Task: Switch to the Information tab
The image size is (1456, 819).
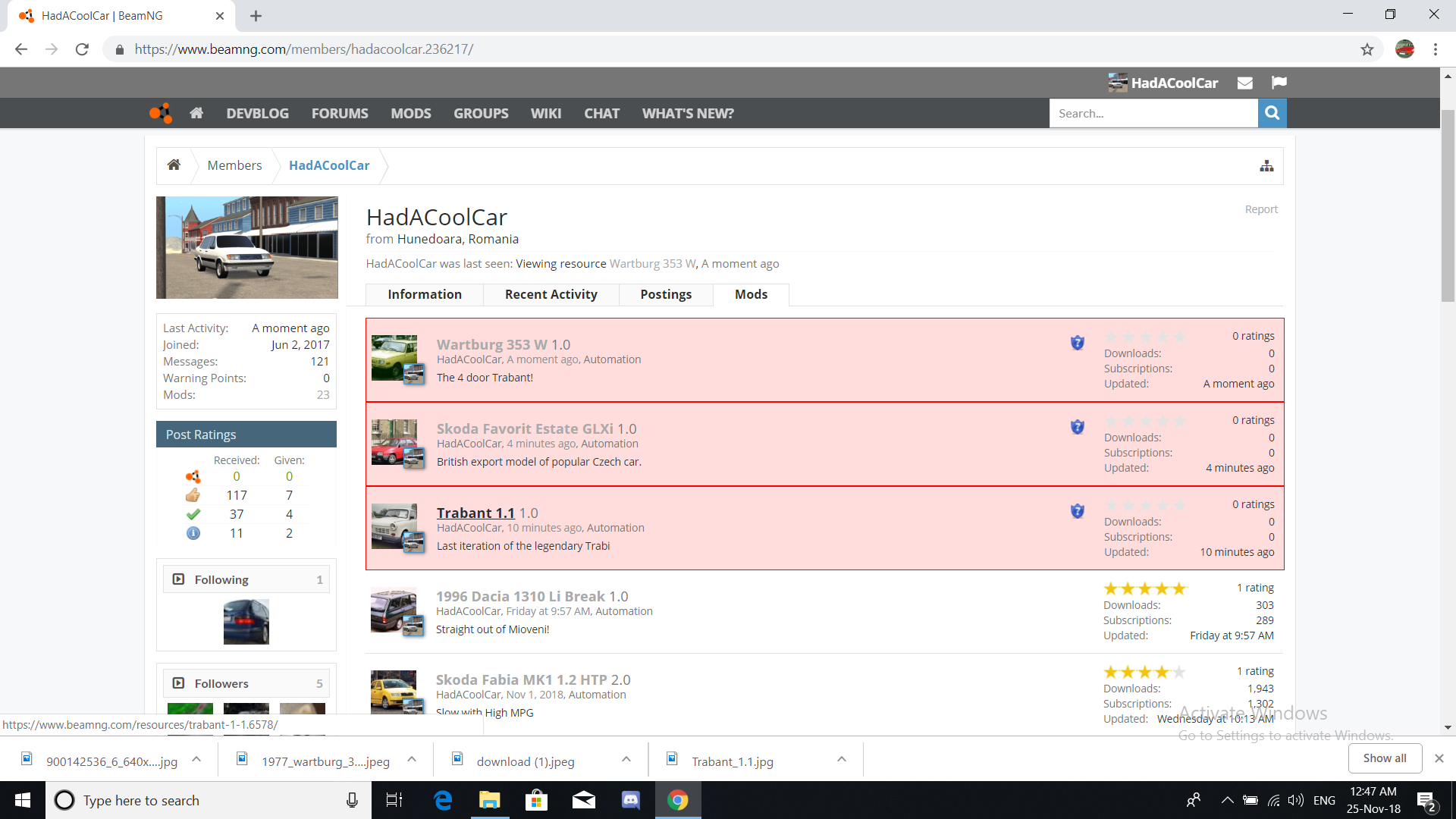Action: 425,294
